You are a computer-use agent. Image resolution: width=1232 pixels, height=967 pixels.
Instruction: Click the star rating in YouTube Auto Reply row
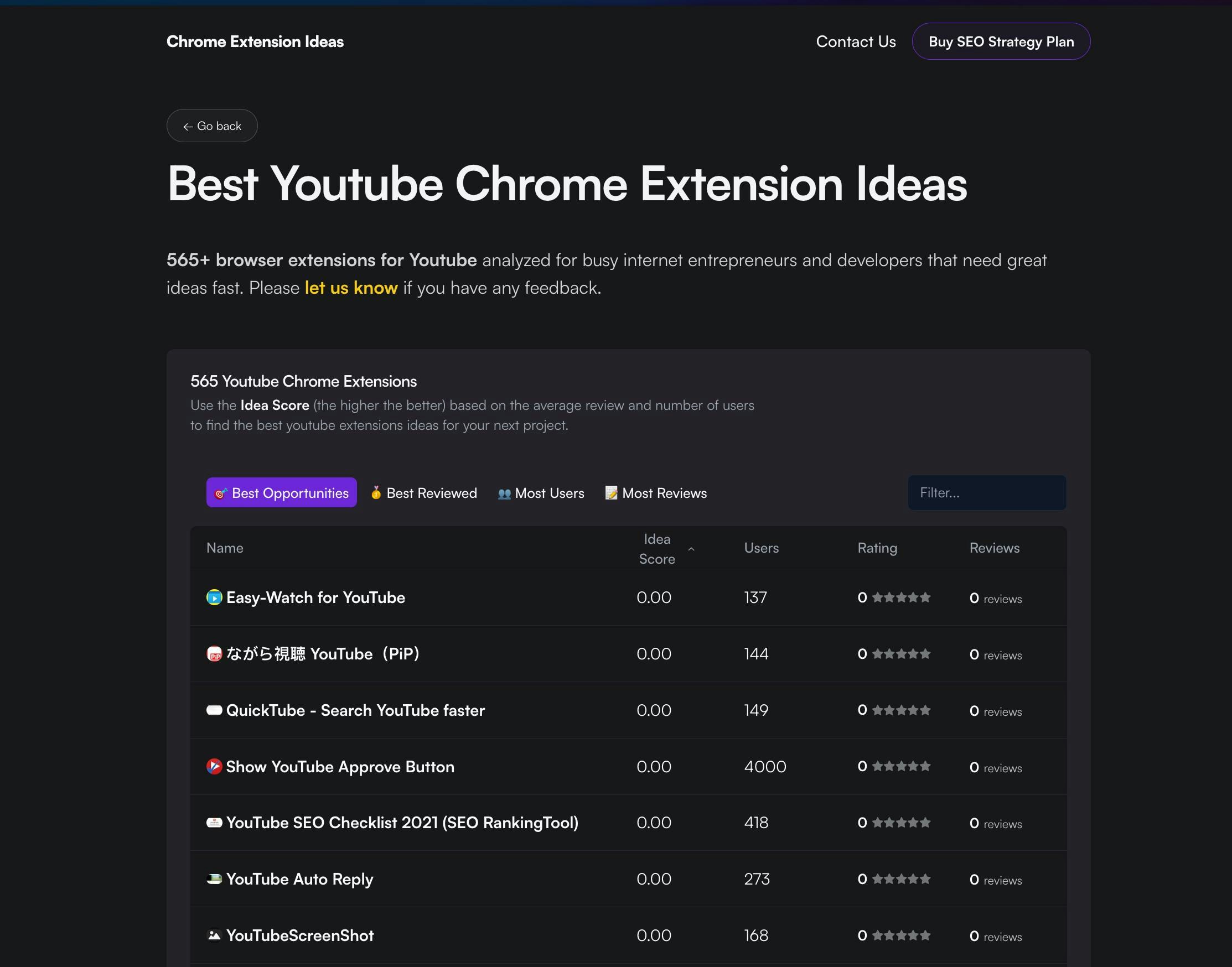[901, 878]
